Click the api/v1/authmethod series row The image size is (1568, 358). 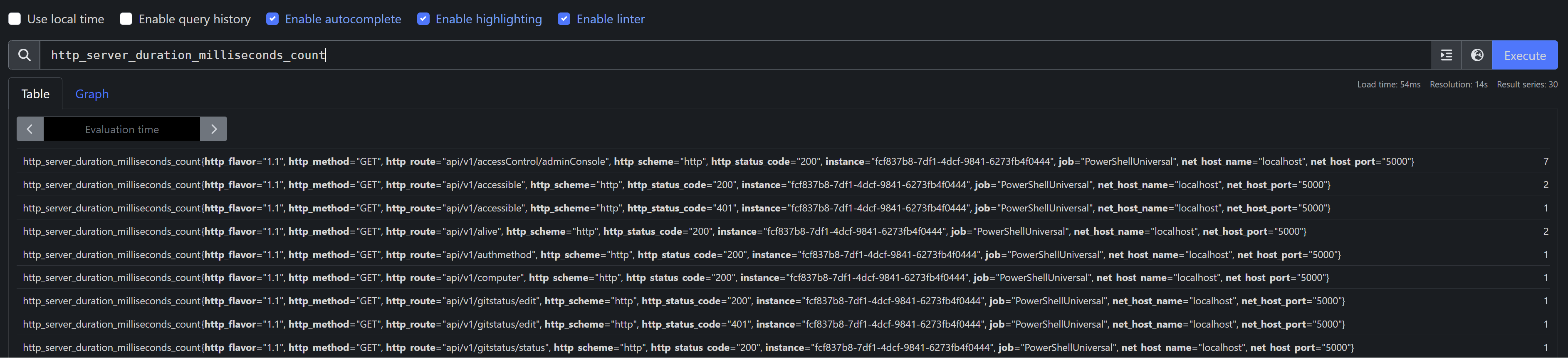point(682,254)
